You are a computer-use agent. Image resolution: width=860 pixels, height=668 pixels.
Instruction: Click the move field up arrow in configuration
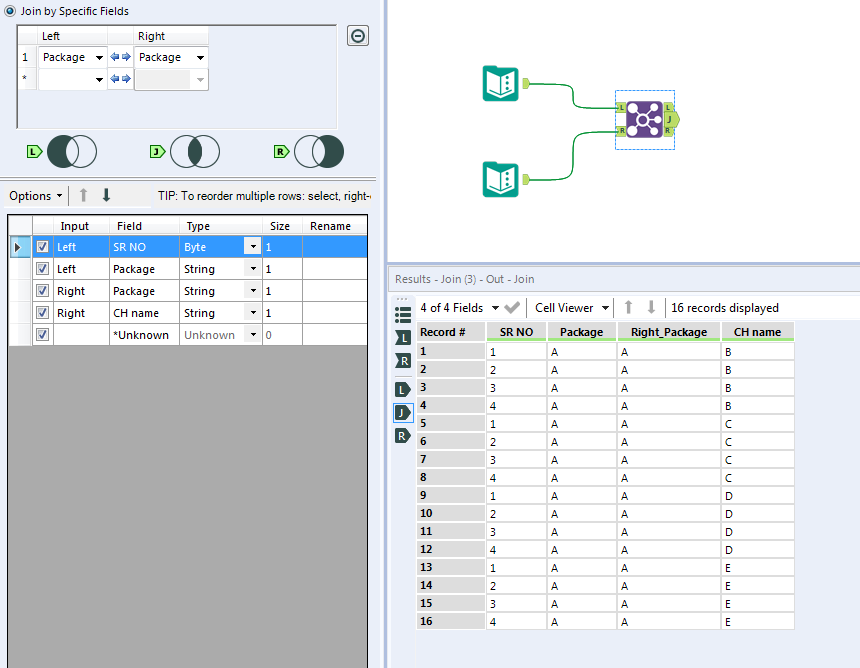pos(83,195)
